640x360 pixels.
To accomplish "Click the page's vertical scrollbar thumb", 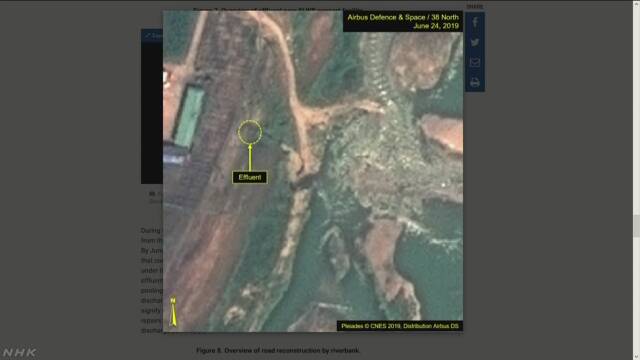I will pyautogui.click(x=636, y=225).
